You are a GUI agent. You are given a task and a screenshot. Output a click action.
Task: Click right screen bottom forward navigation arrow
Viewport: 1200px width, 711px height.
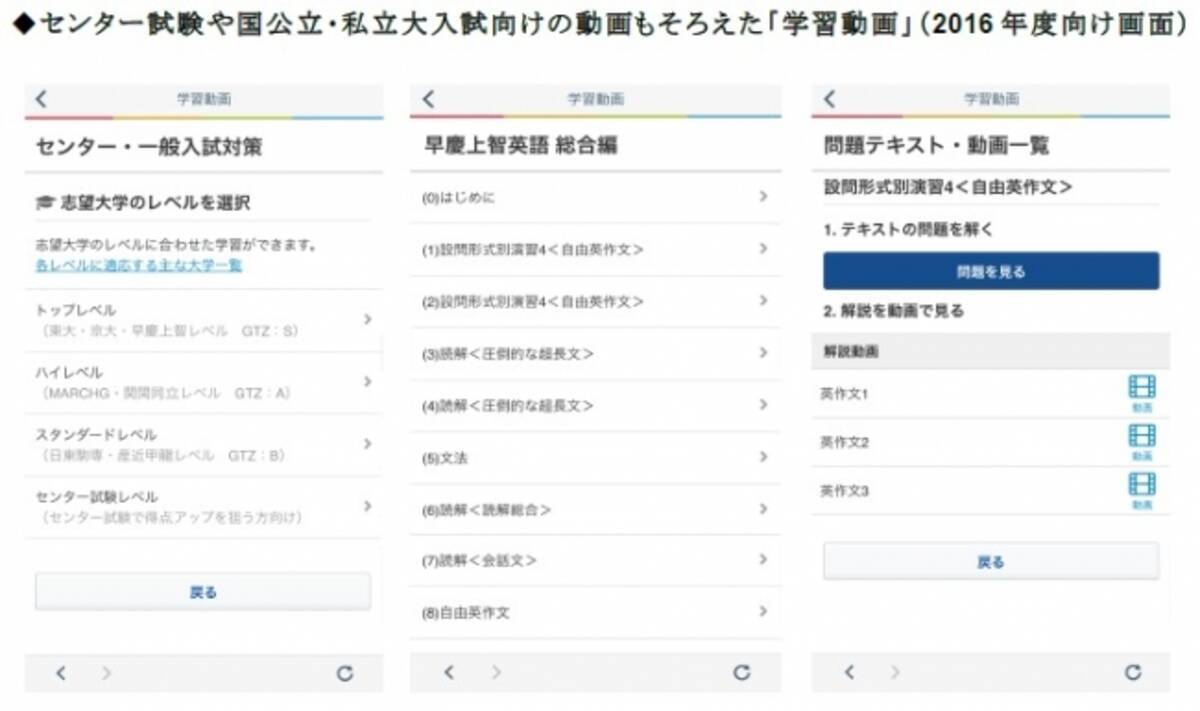895,673
